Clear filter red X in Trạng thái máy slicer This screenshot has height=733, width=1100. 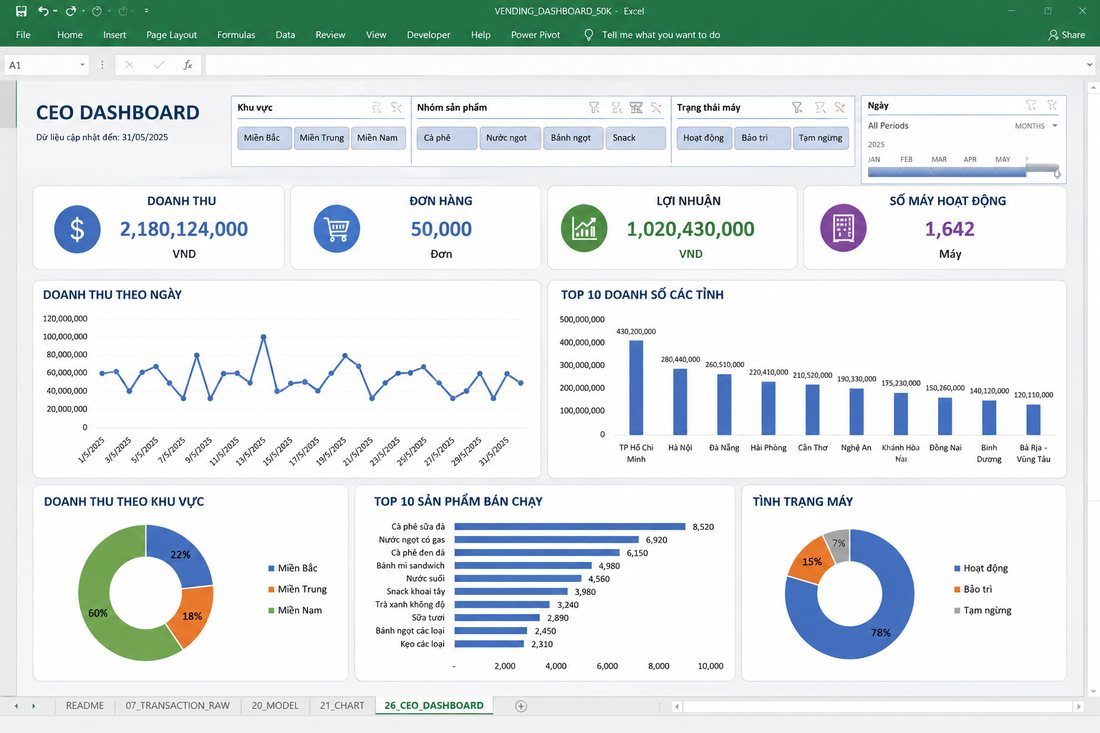coord(840,107)
